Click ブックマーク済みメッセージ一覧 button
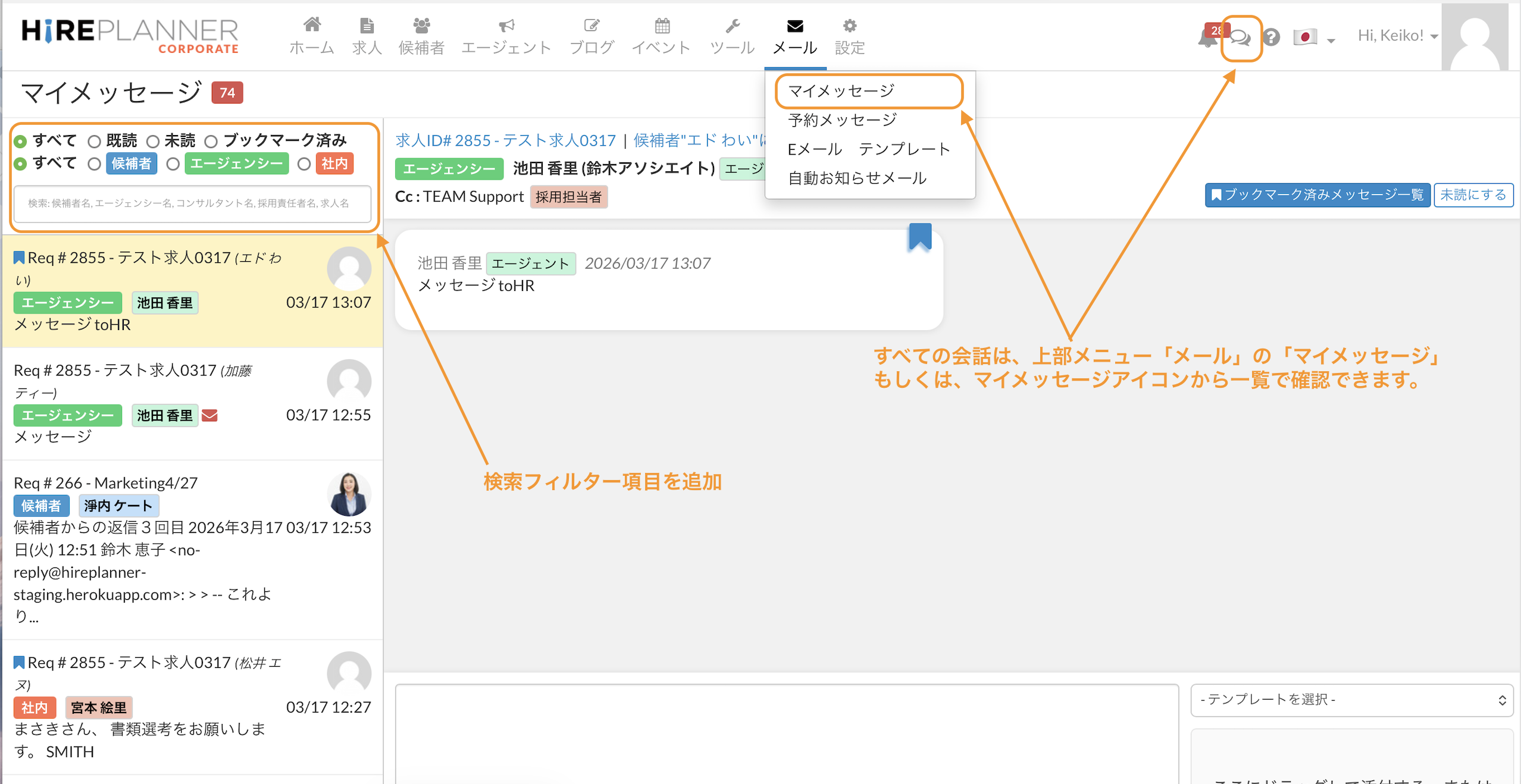1521x784 pixels. click(x=1317, y=195)
